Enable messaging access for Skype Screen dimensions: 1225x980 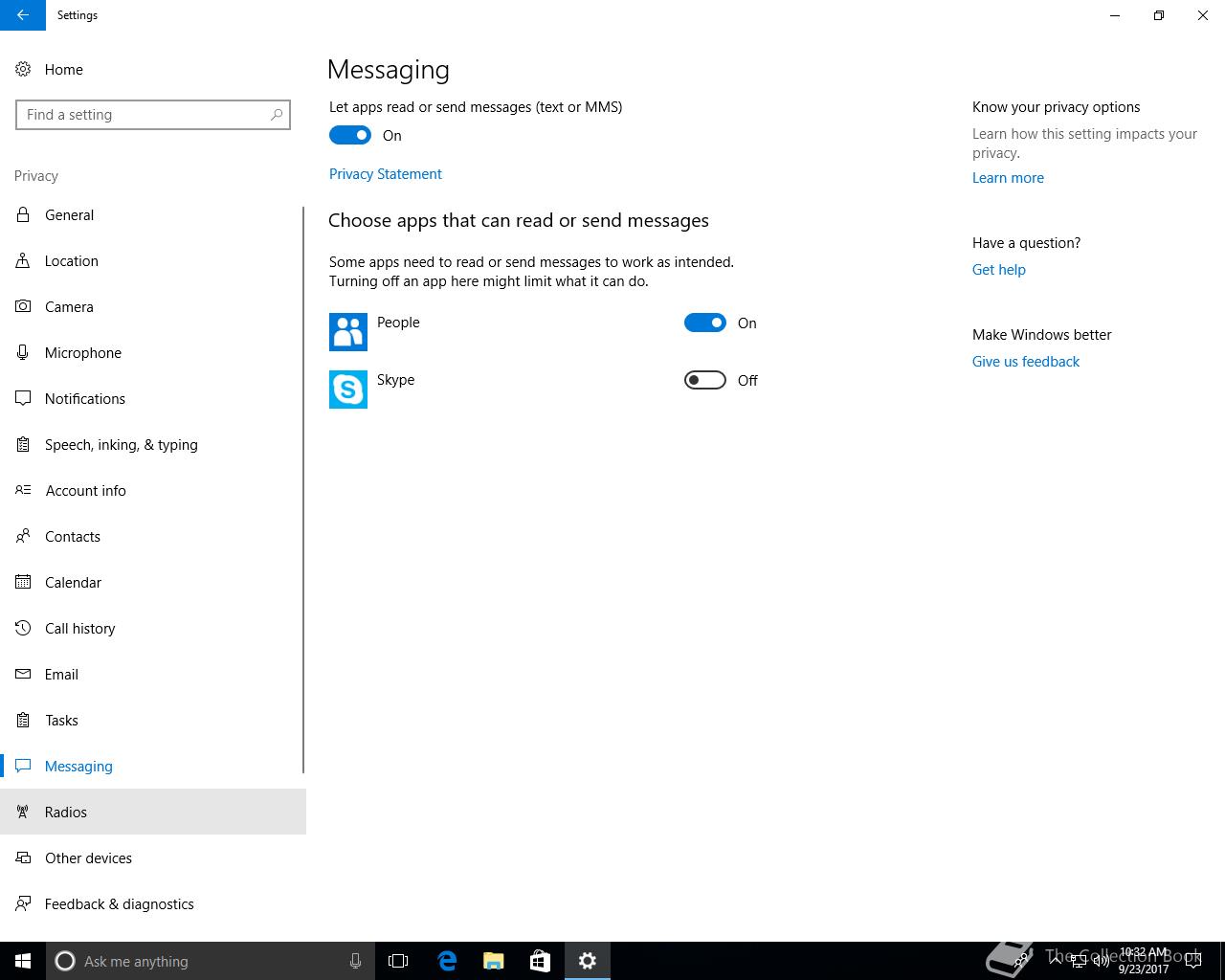click(x=705, y=381)
